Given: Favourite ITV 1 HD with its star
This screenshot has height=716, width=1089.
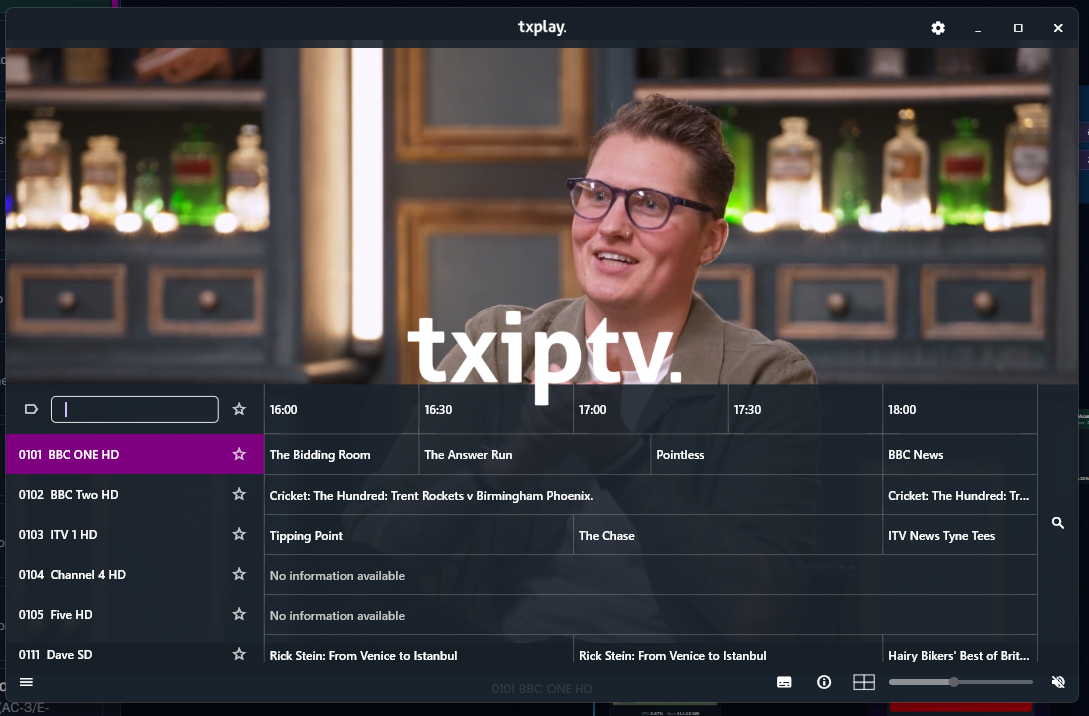Looking at the screenshot, I should coord(239,534).
